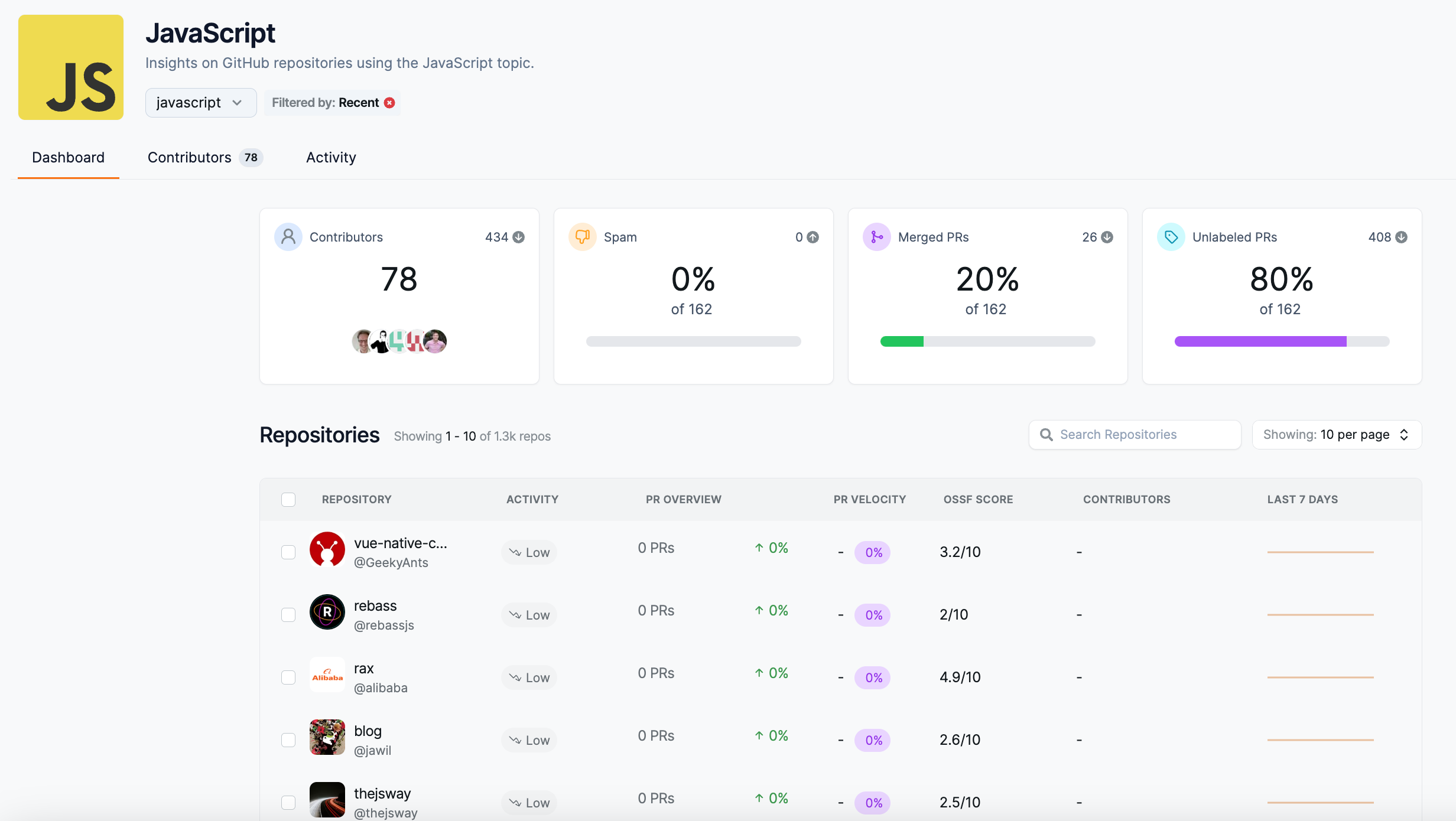This screenshot has height=821, width=1456.
Task: Click the 4.9/10 OSSF score
Action: click(x=960, y=677)
